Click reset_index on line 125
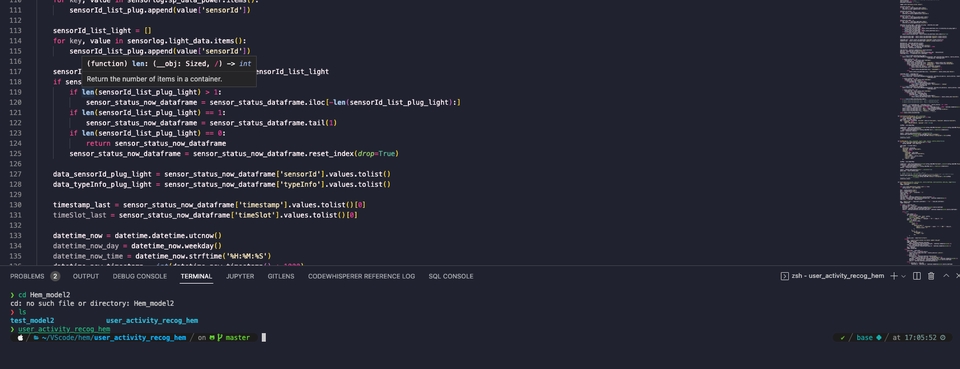The width and height of the screenshot is (960, 369). pyautogui.click(x=332, y=154)
